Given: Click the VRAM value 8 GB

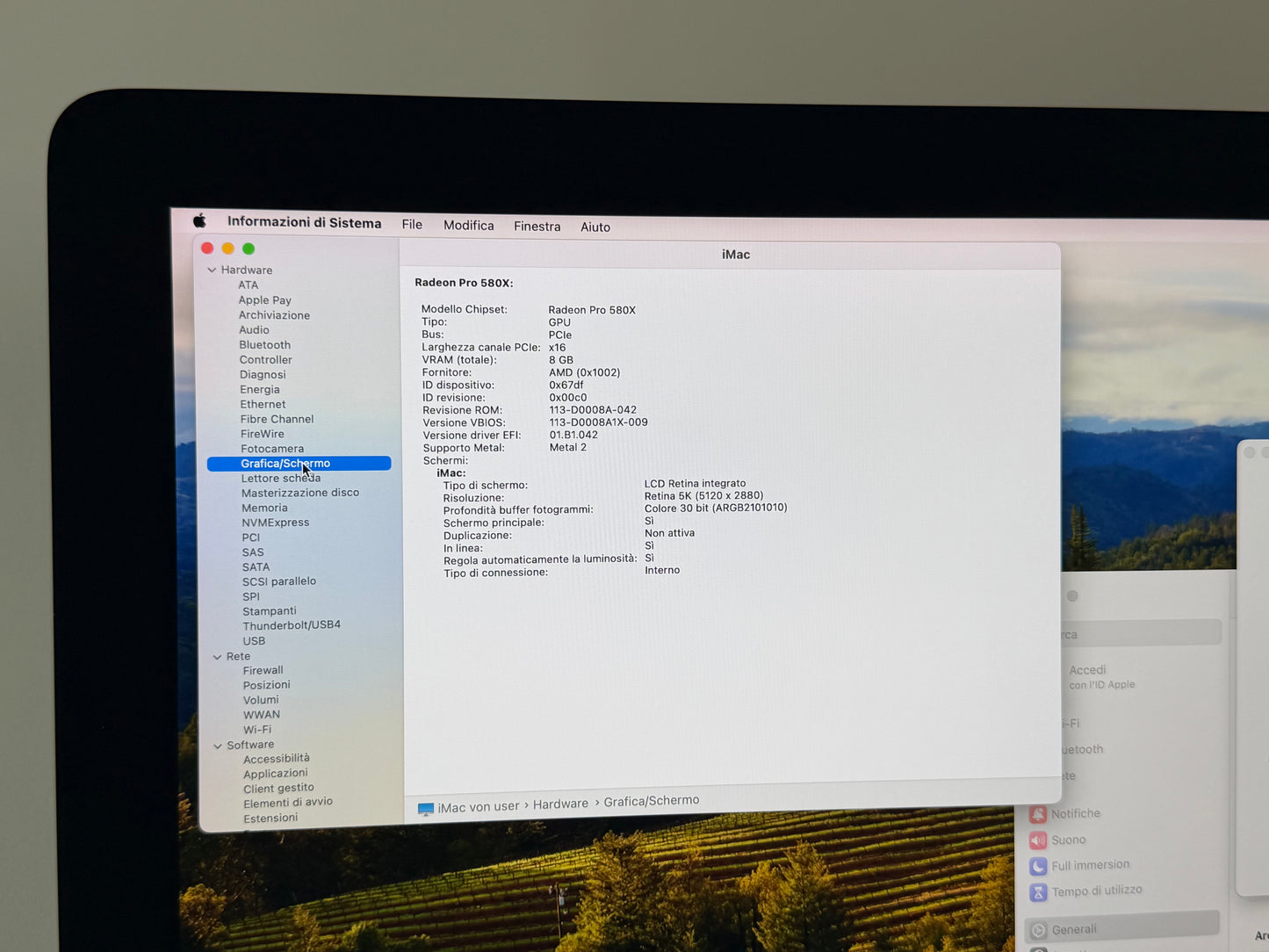Looking at the screenshot, I should (x=561, y=360).
